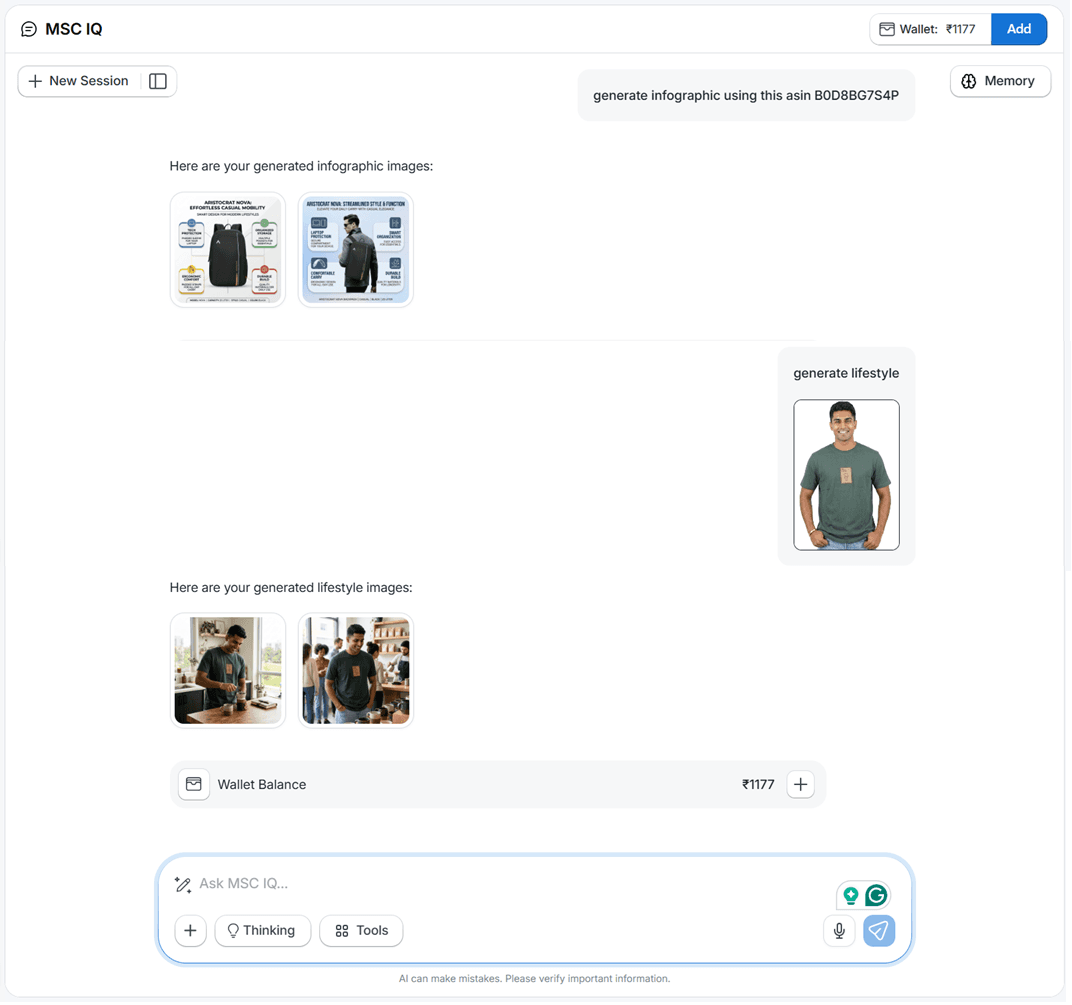Viewport: 1072px width, 1005px height.
Task: Click the send message paper plane button
Action: click(879, 930)
